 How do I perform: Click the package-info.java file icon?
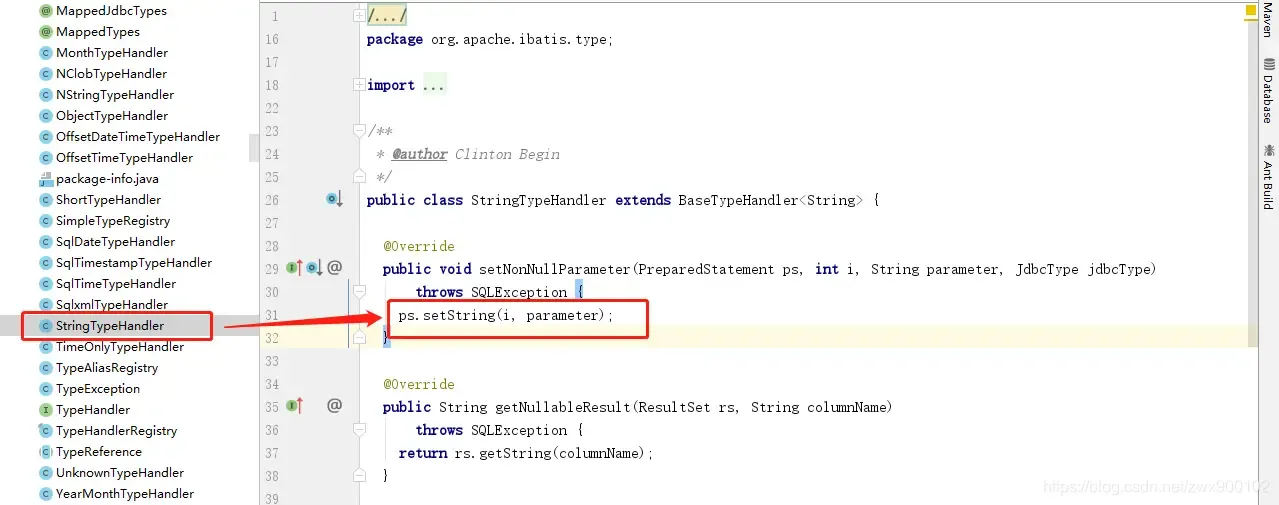coord(45,179)
